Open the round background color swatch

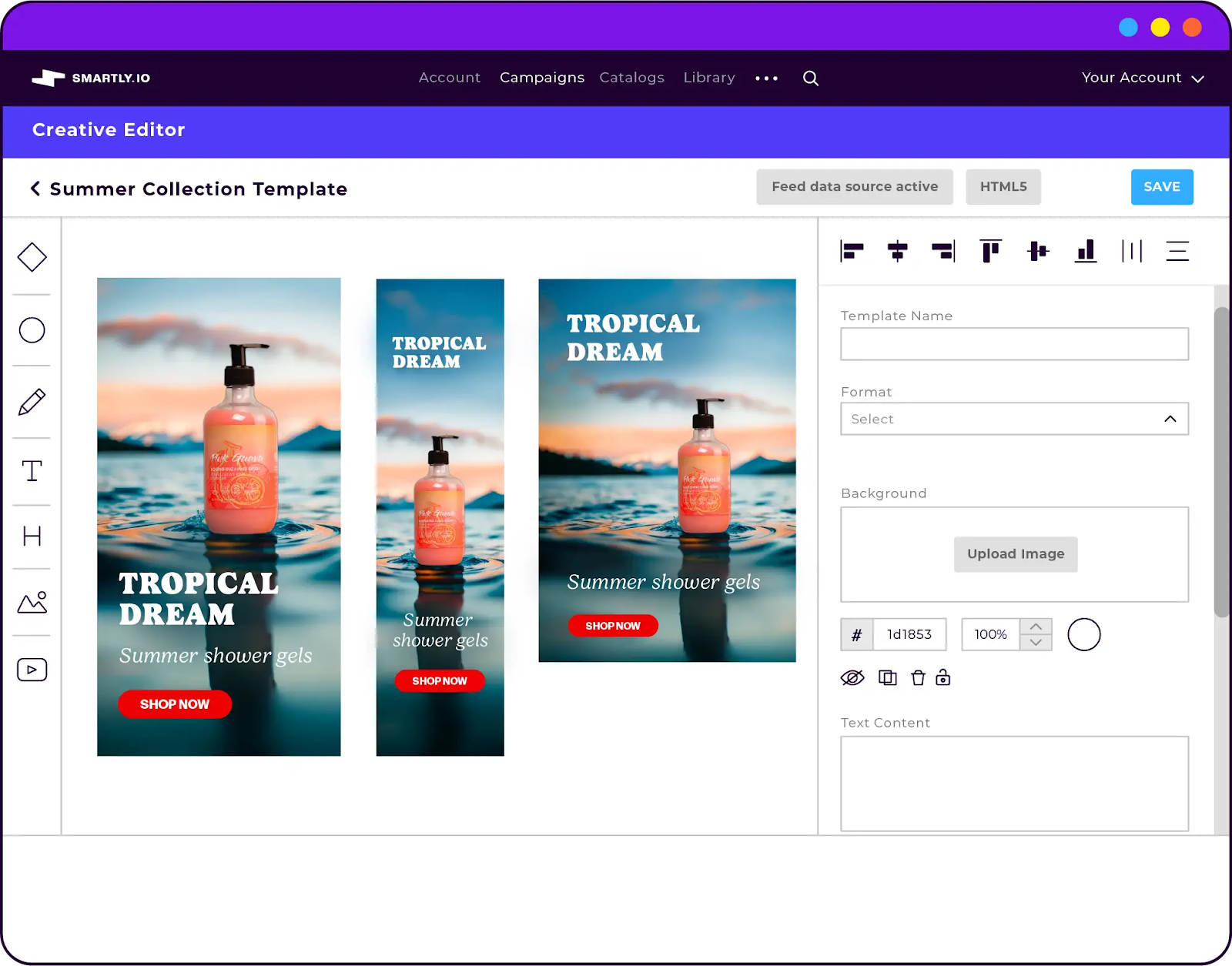[x=1083, y=635]
